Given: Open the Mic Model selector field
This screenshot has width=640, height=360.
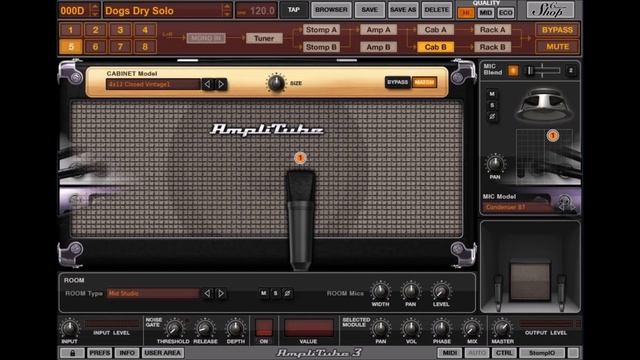Looking at the screenshot, I should [x=518, y=207].
